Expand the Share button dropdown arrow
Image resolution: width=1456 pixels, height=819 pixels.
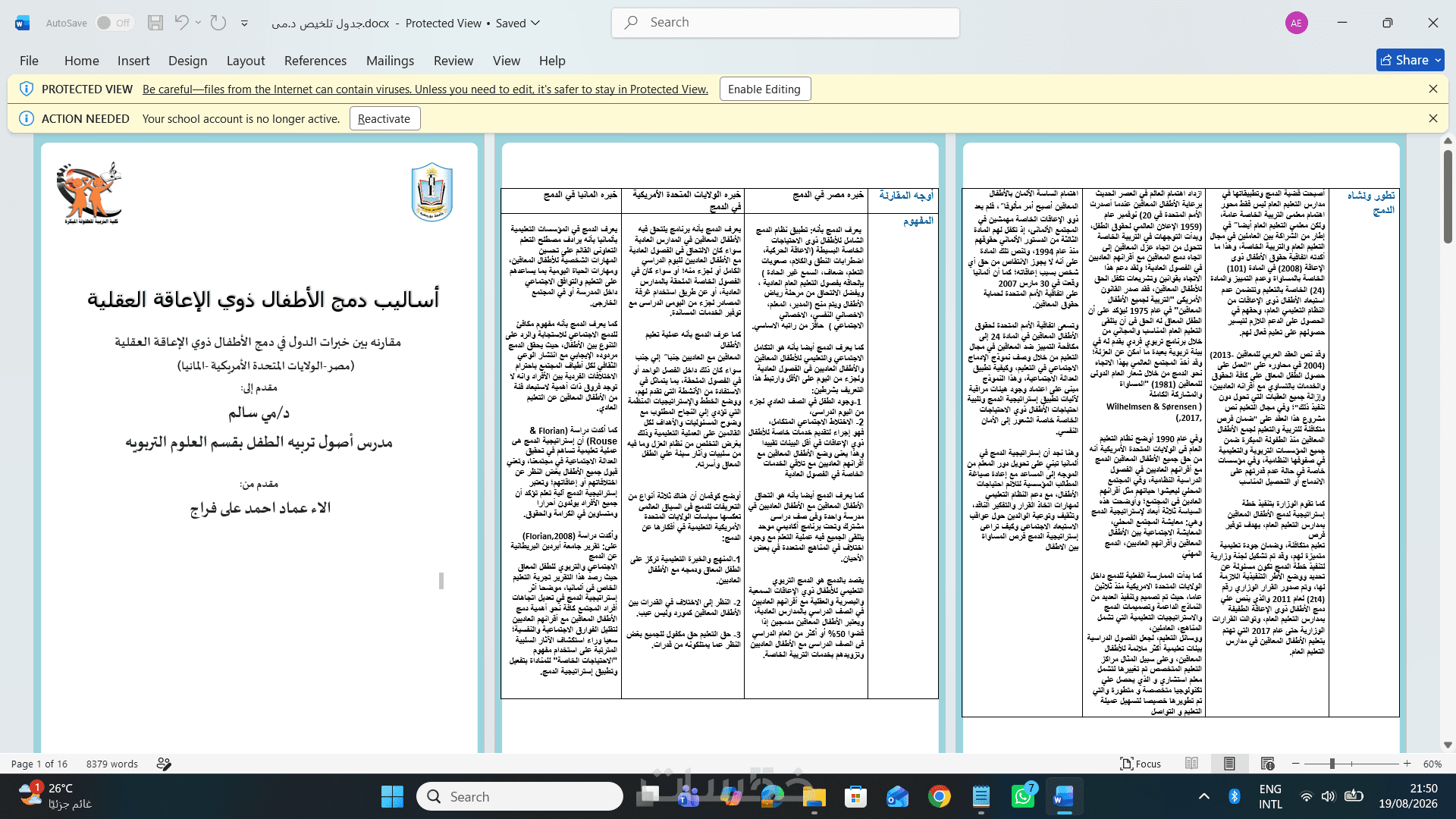[1438, 60]
